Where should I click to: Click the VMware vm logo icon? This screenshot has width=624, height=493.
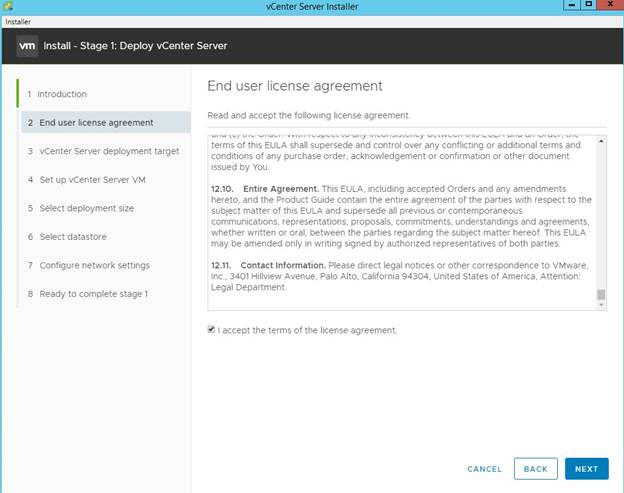[x=27, y=46]
